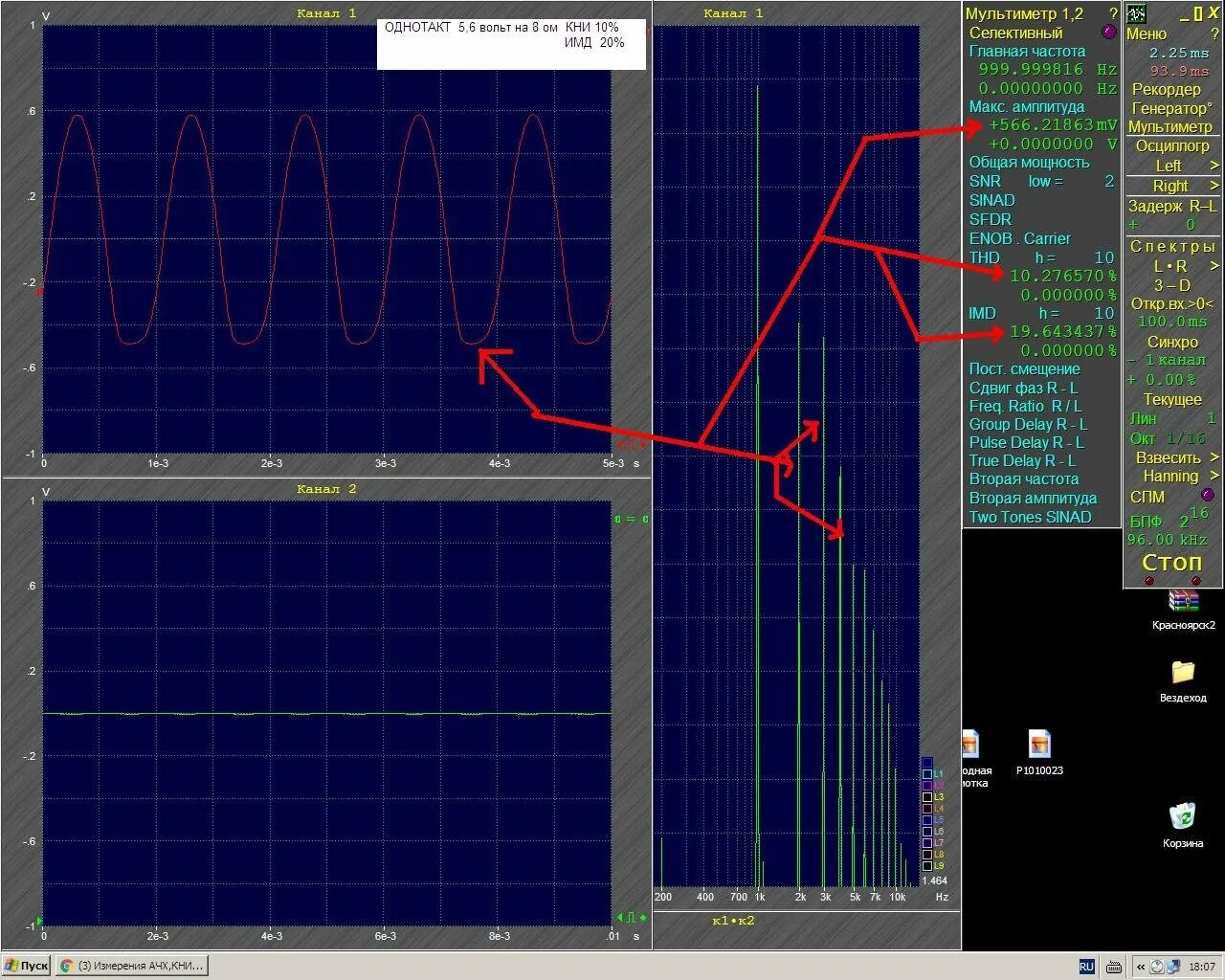
Task: Toggle the L5 spectrum layer checkbox
Action: pos(926,819)
